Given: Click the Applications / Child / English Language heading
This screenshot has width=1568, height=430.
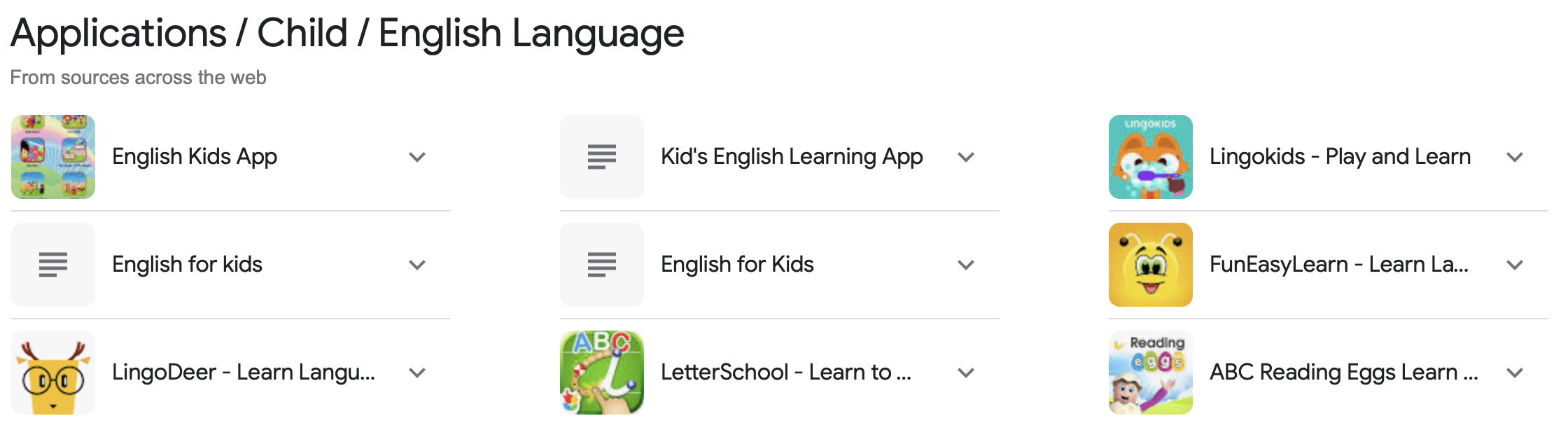Looking at the screenshot, I should pyautogui.click(x=347, y=33).
